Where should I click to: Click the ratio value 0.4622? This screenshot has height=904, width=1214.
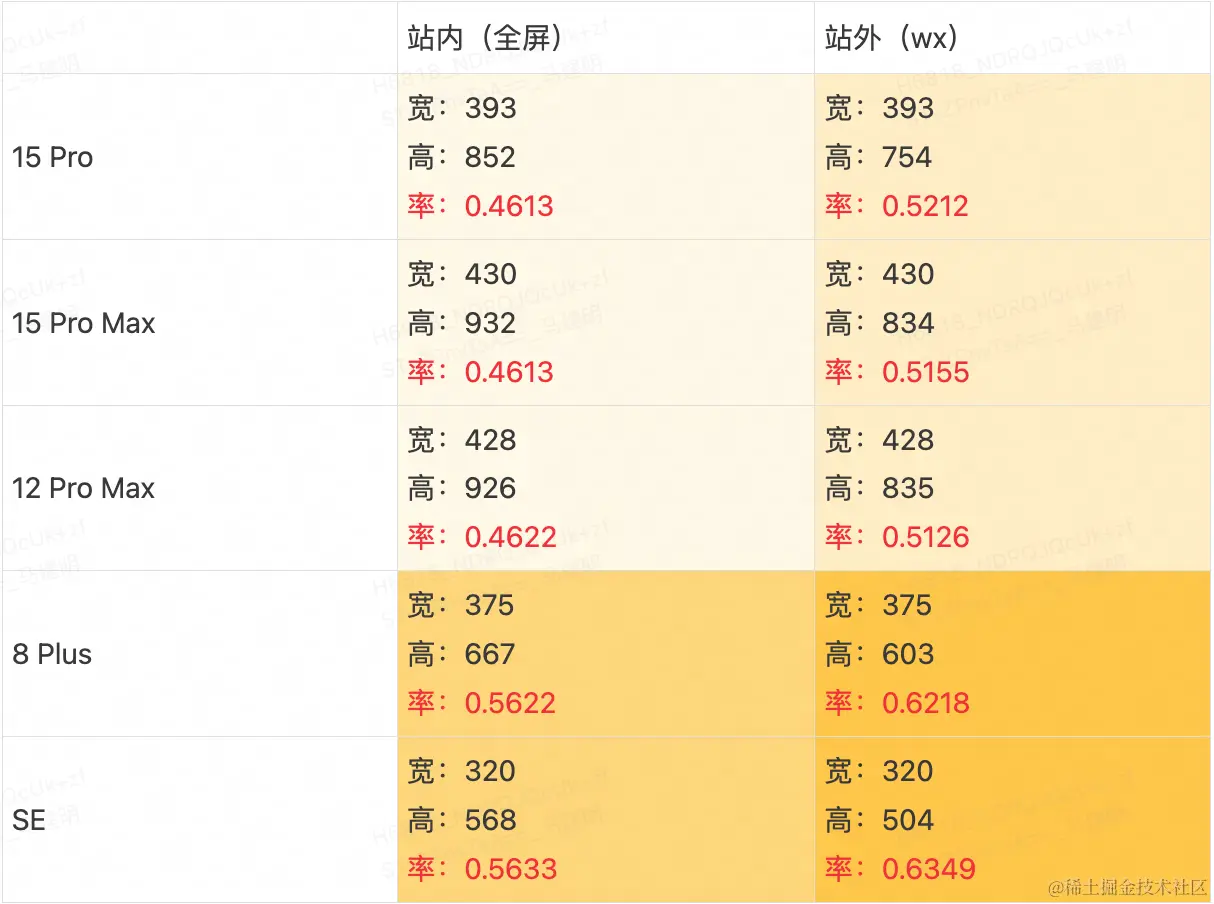(511, 537)
